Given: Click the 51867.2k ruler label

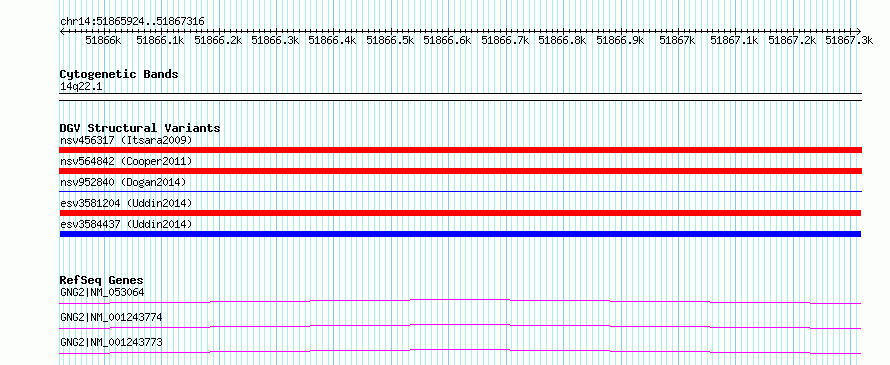Looking at the screenshot, I should point(793,40).
